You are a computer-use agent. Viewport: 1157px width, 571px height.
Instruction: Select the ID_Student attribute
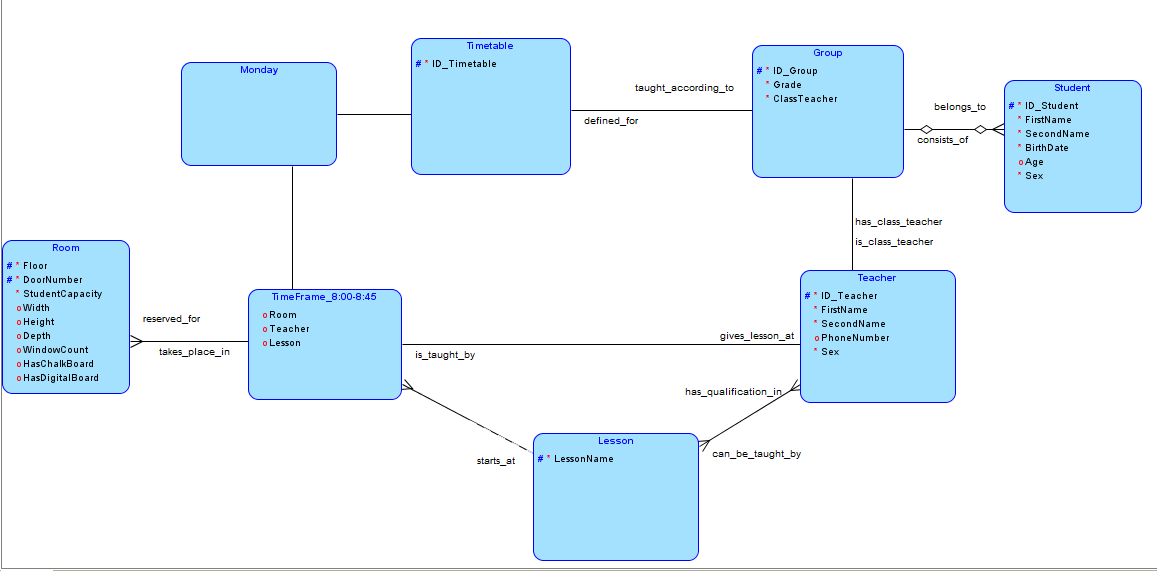[x=1051, y=105]
